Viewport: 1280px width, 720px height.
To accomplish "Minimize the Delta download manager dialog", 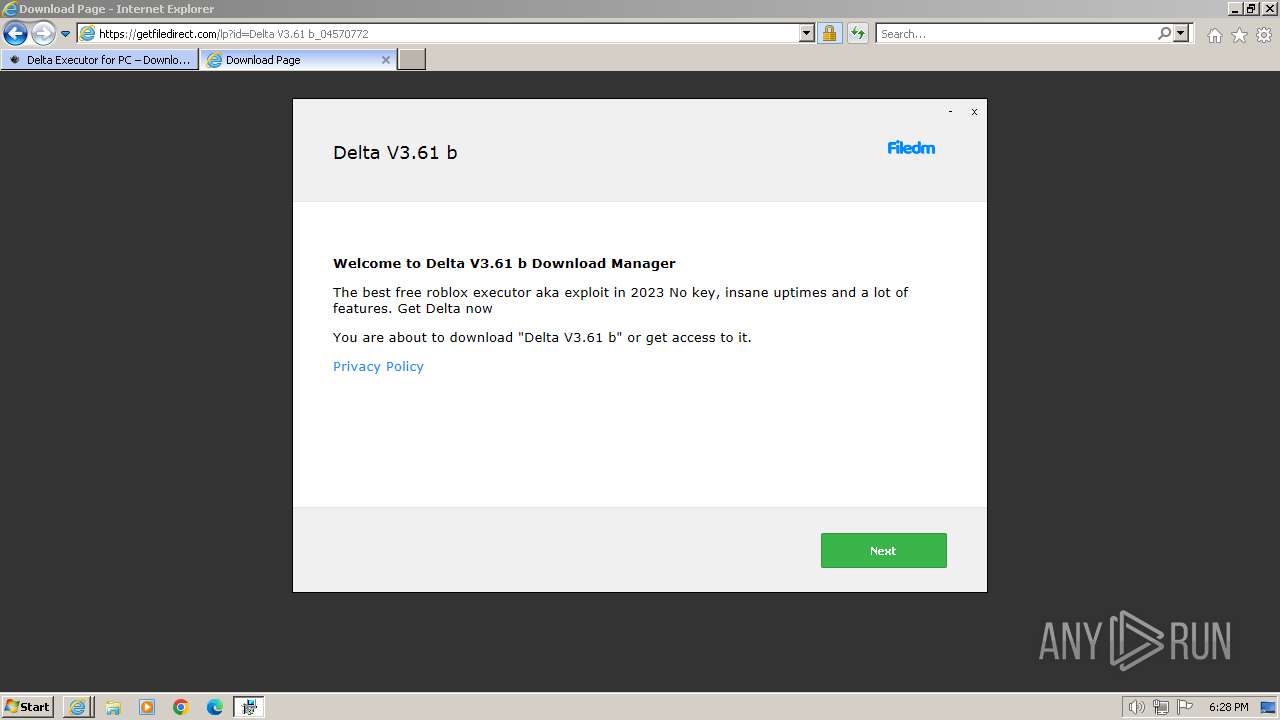I will tap(950, 112).
